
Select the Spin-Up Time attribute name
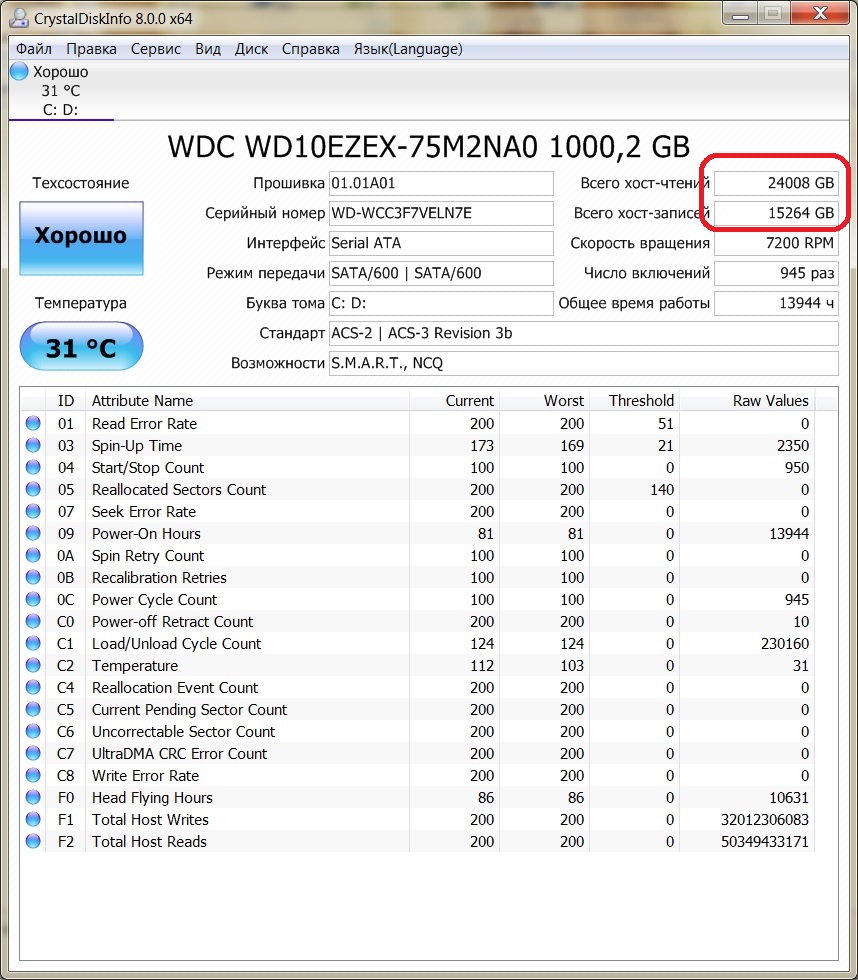[x=137, y=446]
